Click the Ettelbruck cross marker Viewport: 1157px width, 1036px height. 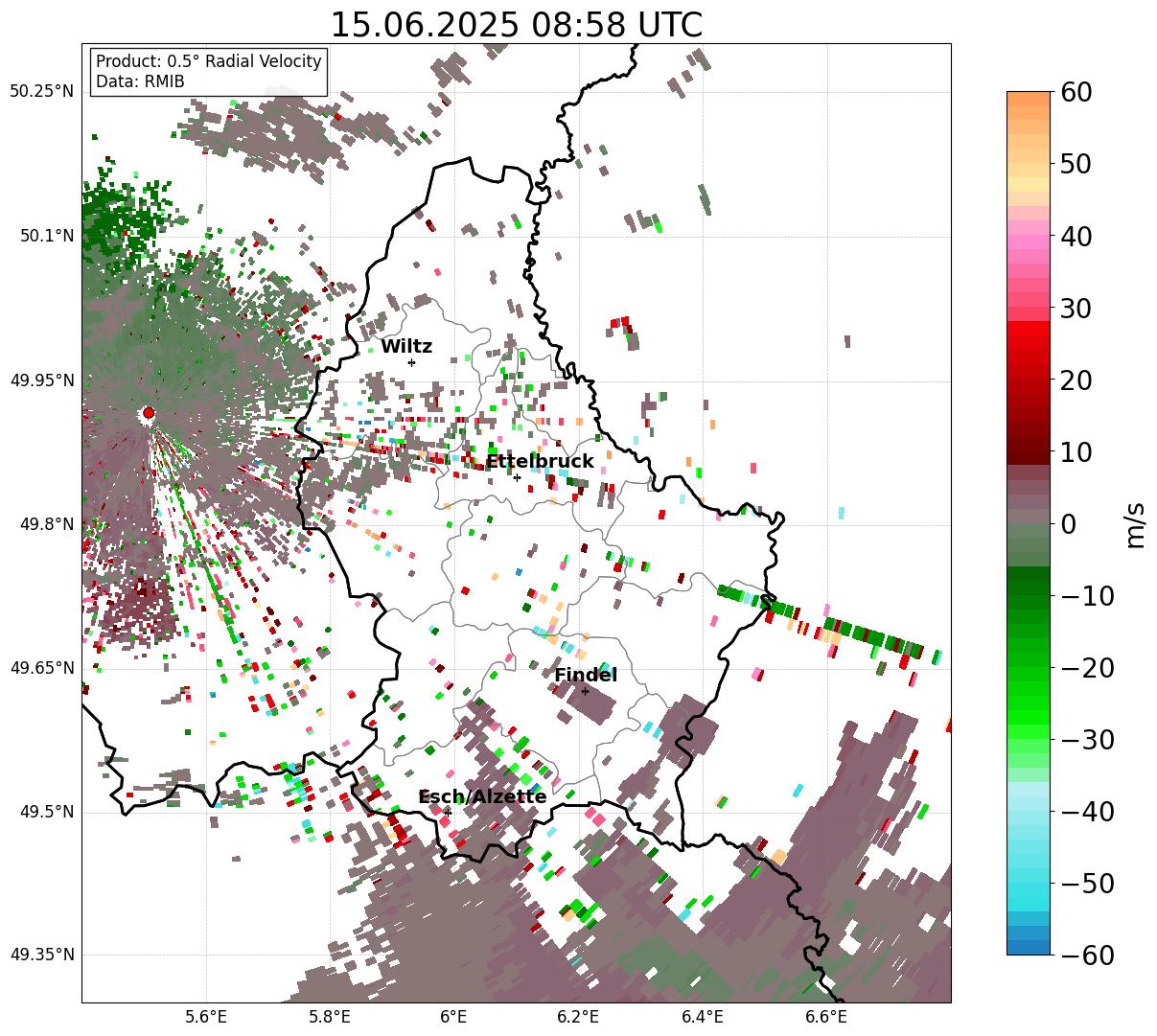tap(517, 477)
